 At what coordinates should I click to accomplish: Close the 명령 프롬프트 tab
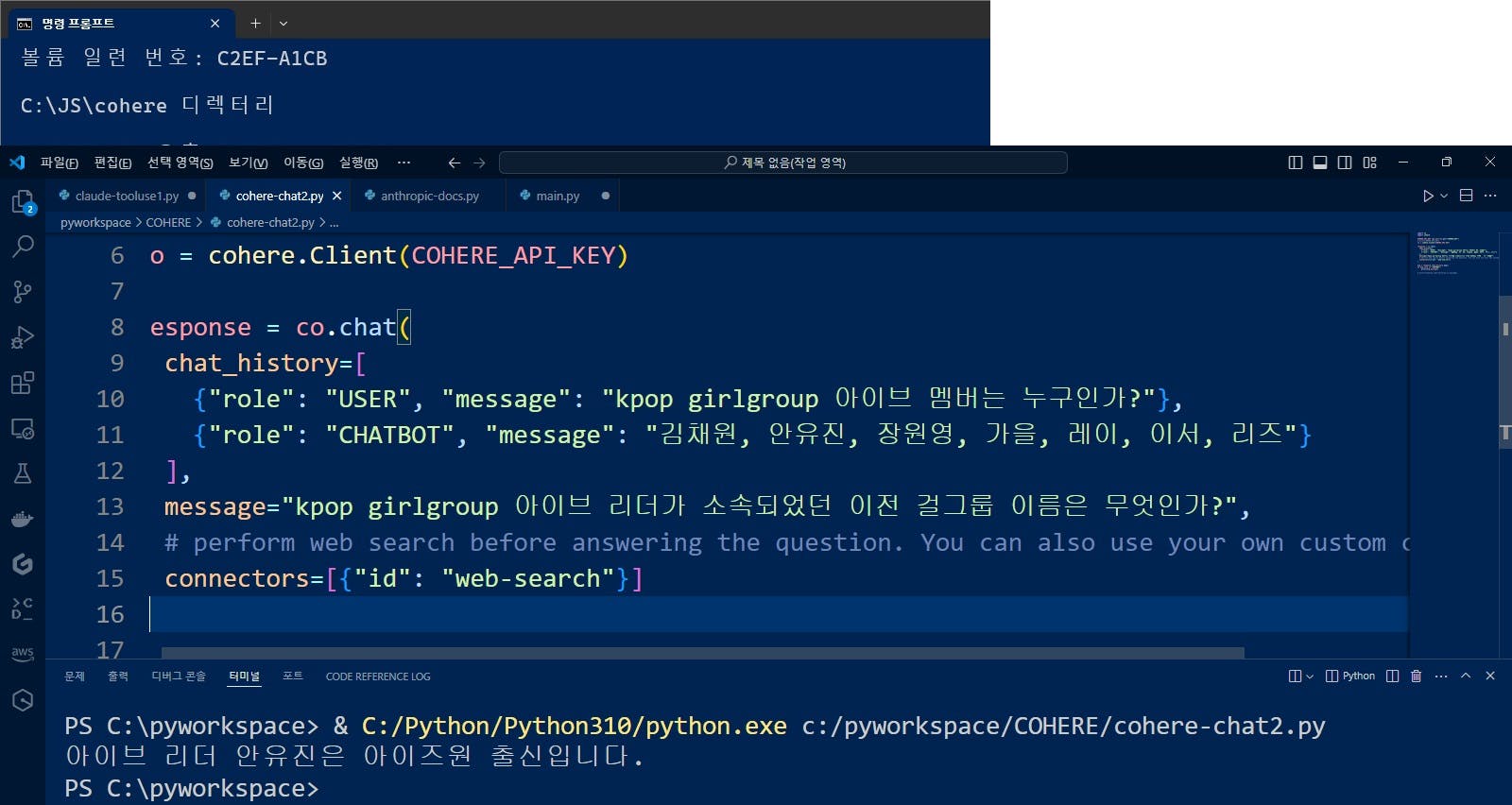[x=215, y=24]
